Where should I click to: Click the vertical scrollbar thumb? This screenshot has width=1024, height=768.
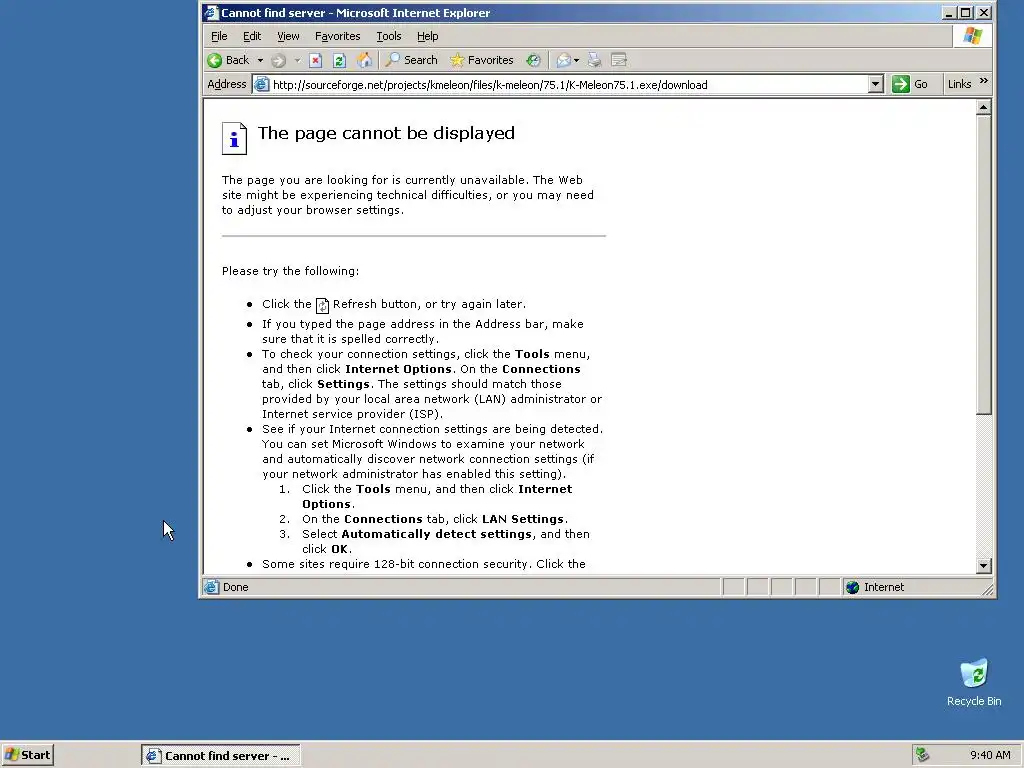coord(984,264)
